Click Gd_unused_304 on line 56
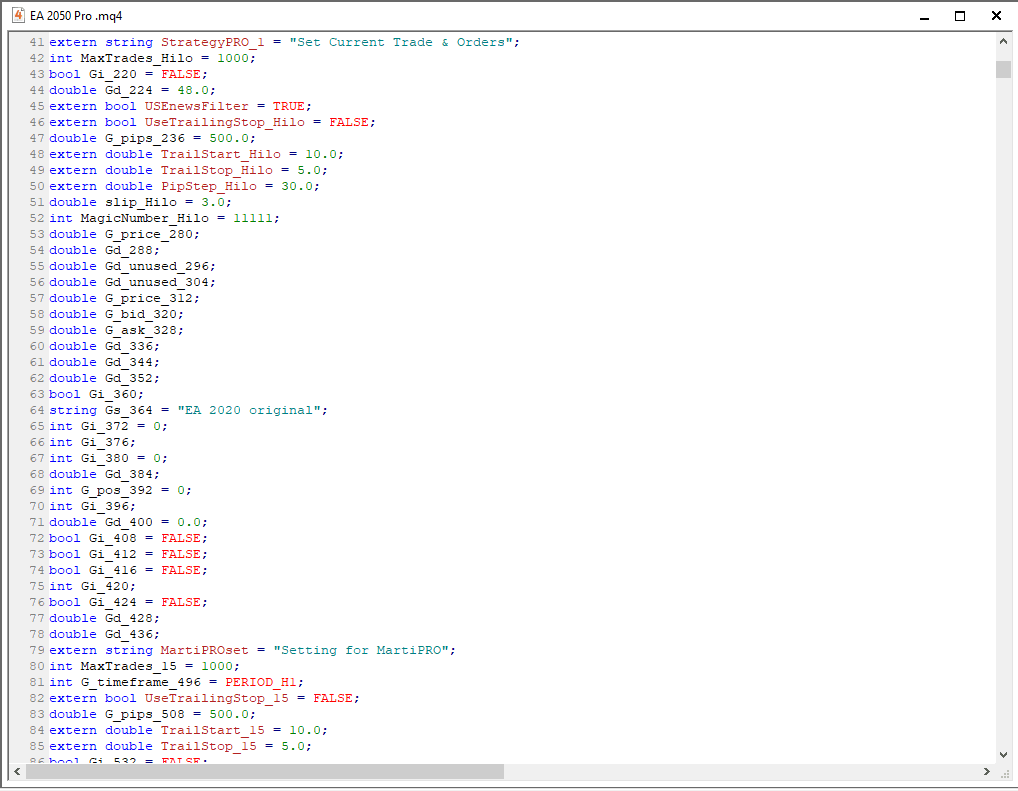1018x791 pixels. pos(156,282)
